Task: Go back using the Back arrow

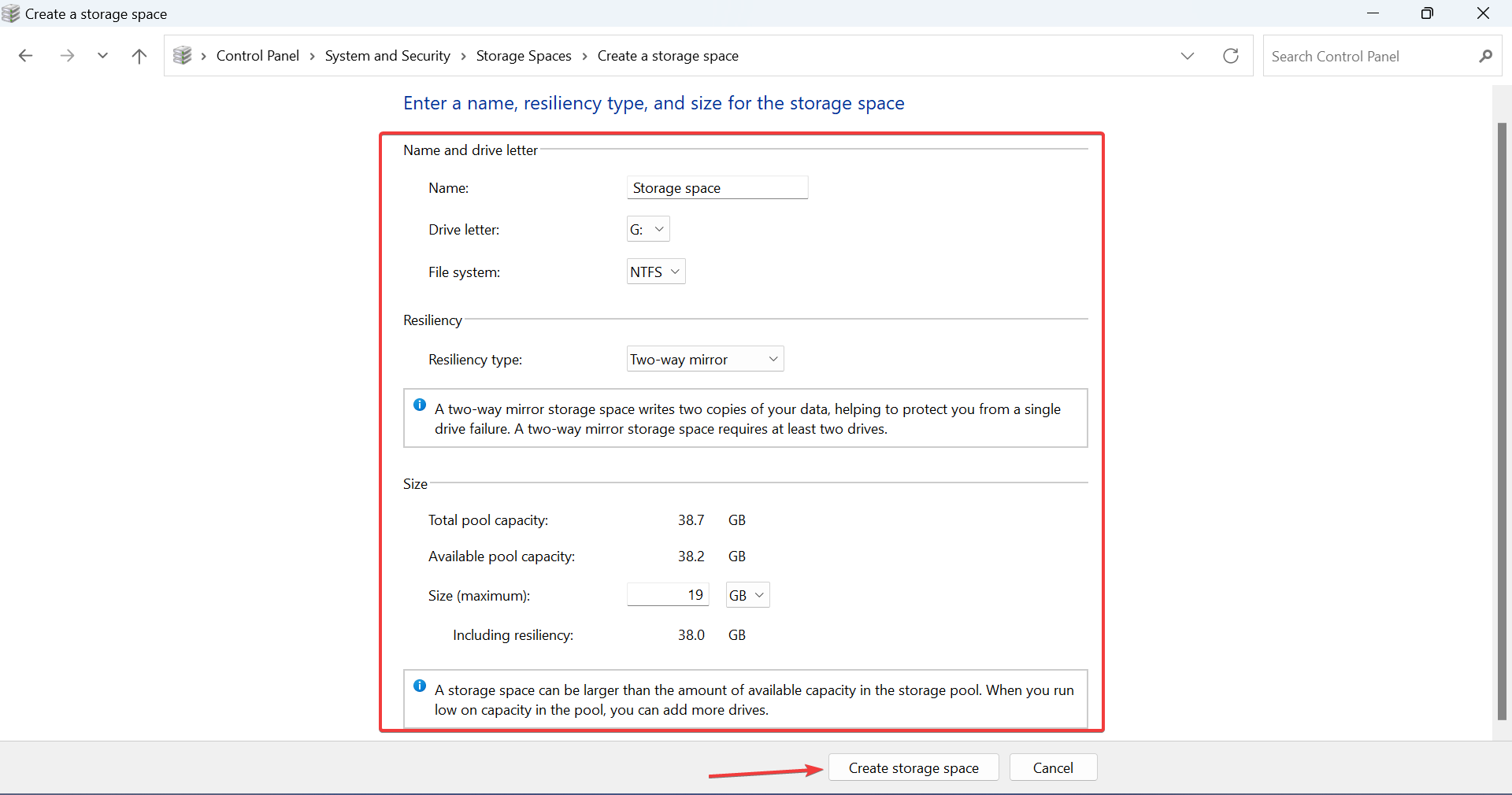Action: click(25, 56)
